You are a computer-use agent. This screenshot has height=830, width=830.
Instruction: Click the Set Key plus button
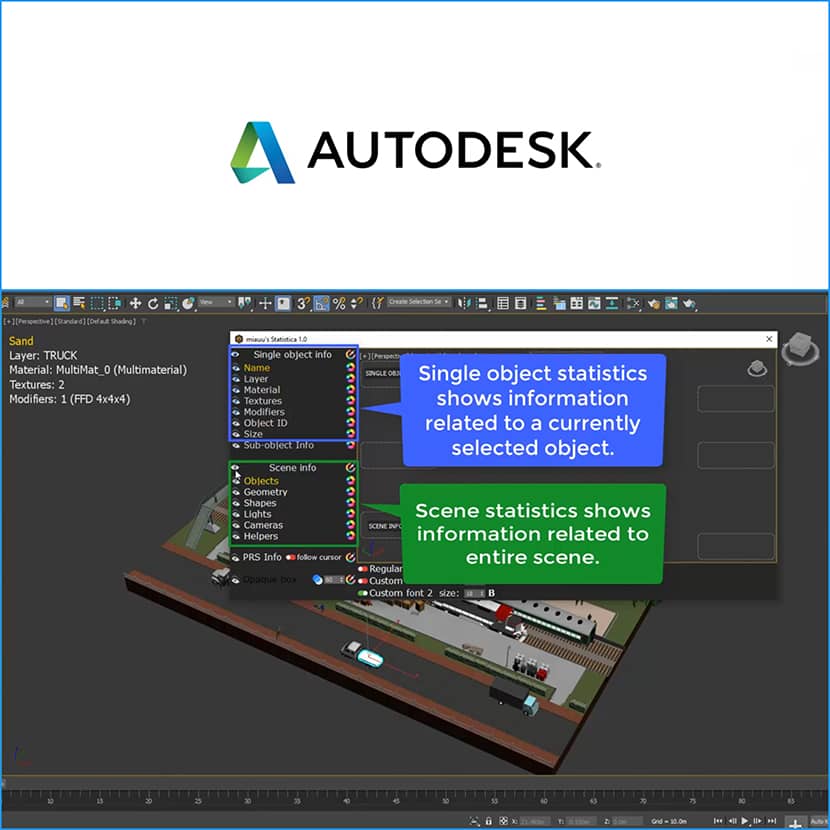coord(796,823)
